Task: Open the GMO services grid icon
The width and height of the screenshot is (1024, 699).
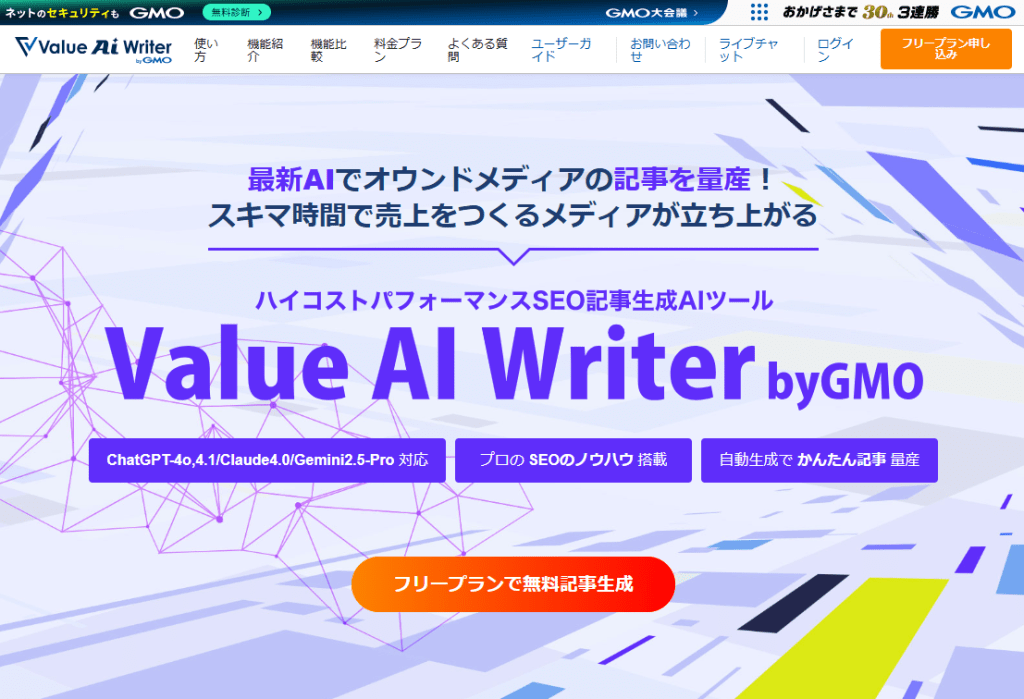Action: click(759, 12)
